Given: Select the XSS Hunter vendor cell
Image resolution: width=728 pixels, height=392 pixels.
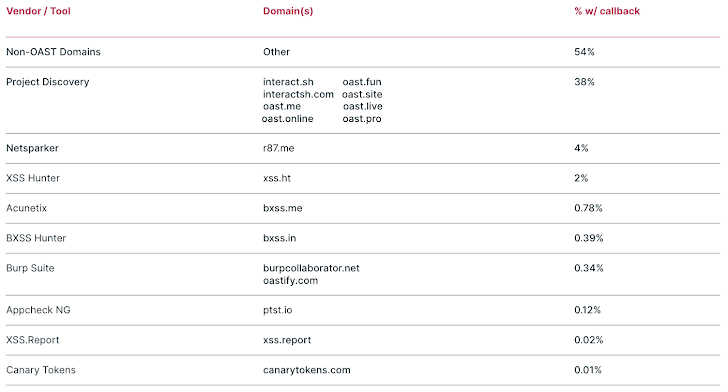Looking at the screenshot, I should point(32,178).
